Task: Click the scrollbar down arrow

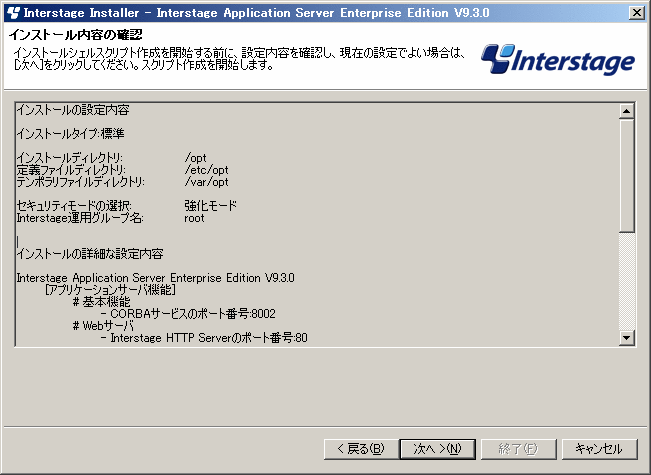Action: 627,338
